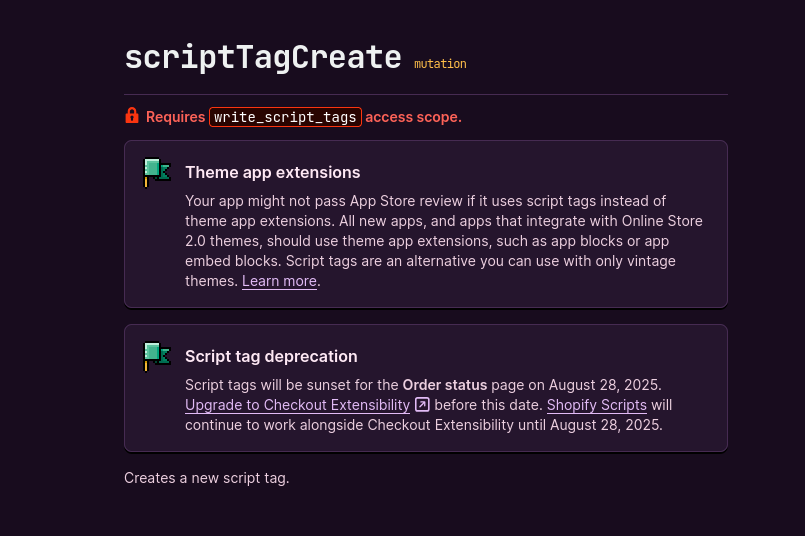Click the red lock icon
Viewport: 805px width, 536px height.
point(132,116)
